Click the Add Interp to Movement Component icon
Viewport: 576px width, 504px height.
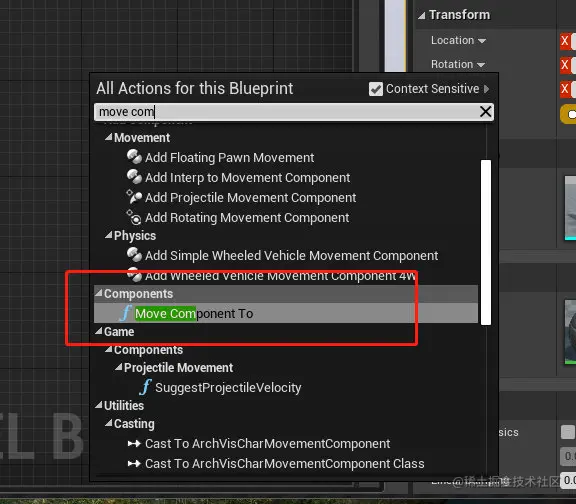134,177
